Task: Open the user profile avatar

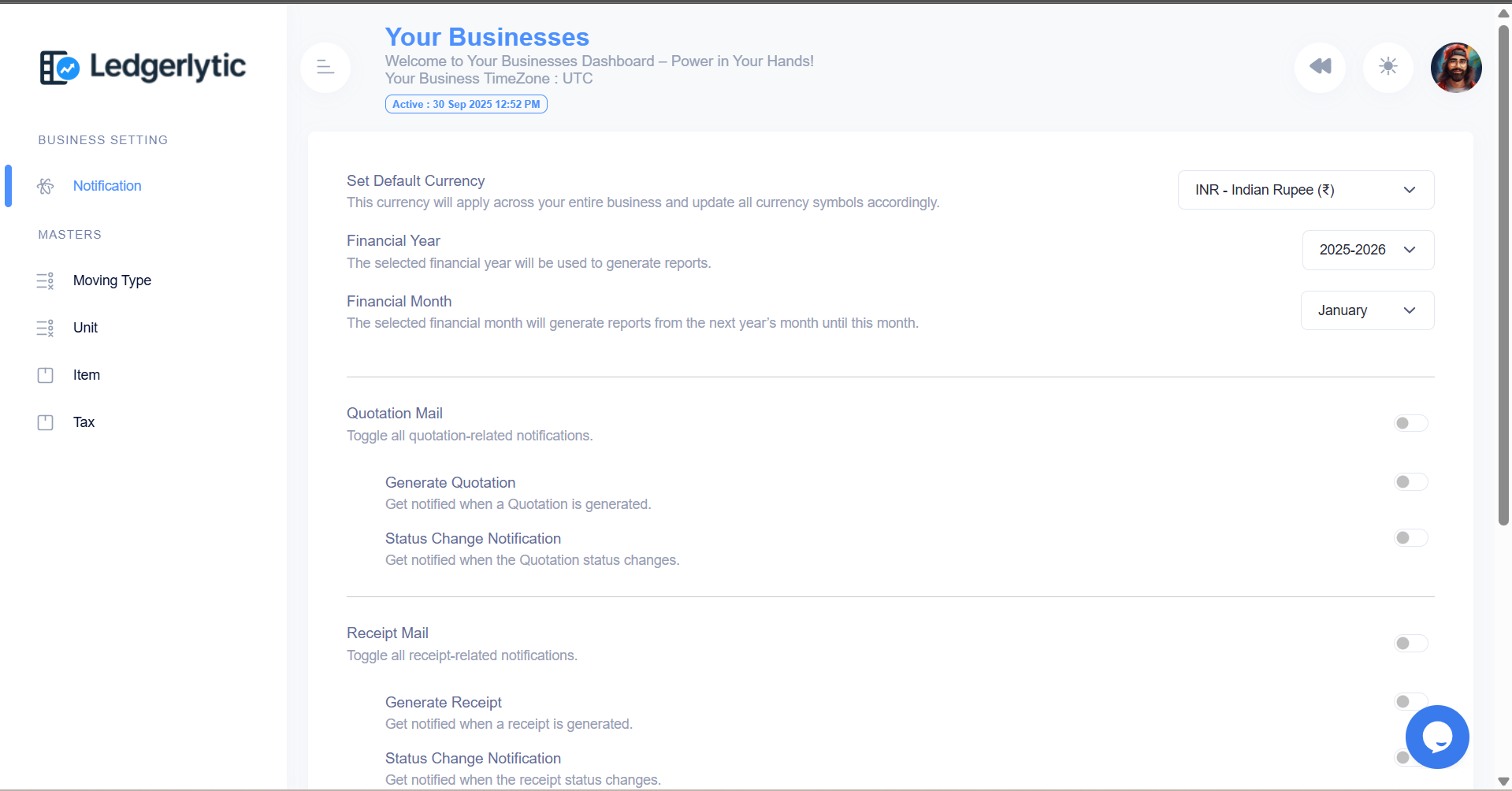Action: click(x=1455, y=68)
